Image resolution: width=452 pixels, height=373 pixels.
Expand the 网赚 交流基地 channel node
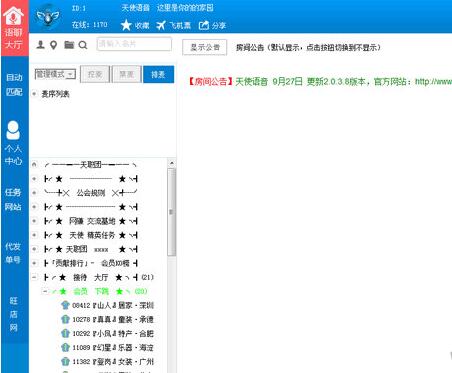click(34, 221)
